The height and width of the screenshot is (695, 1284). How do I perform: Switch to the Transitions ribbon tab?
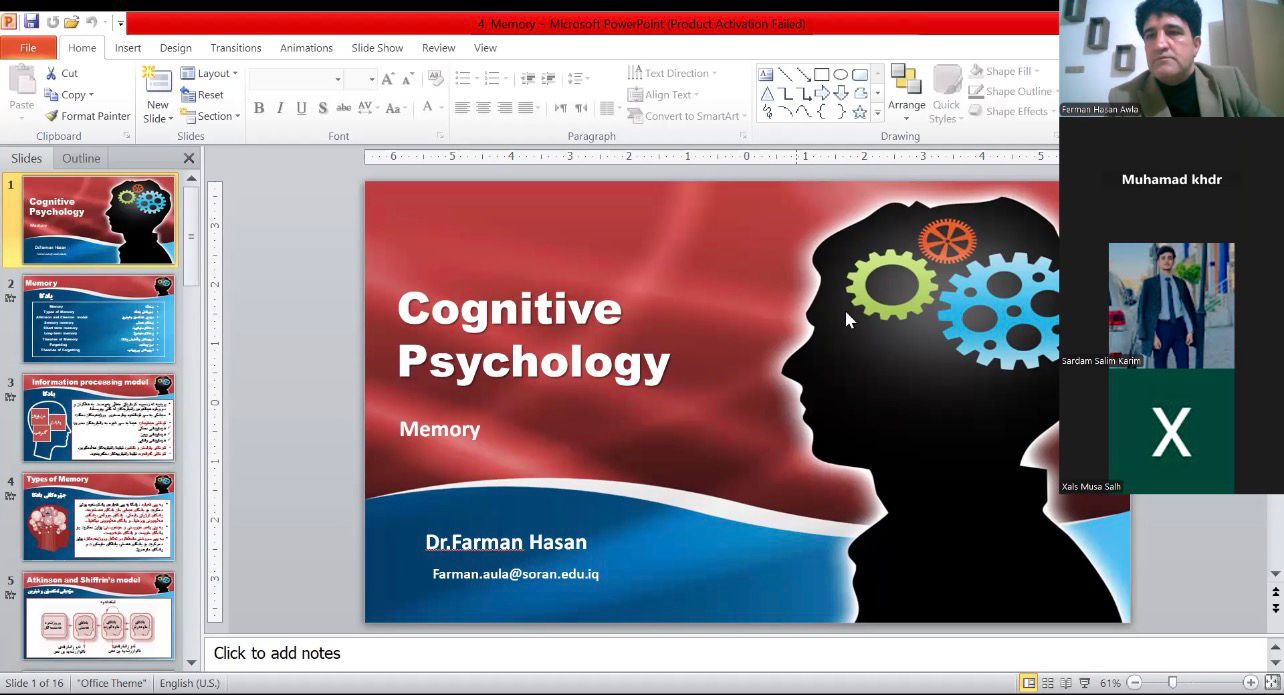(x=235, y=48)
